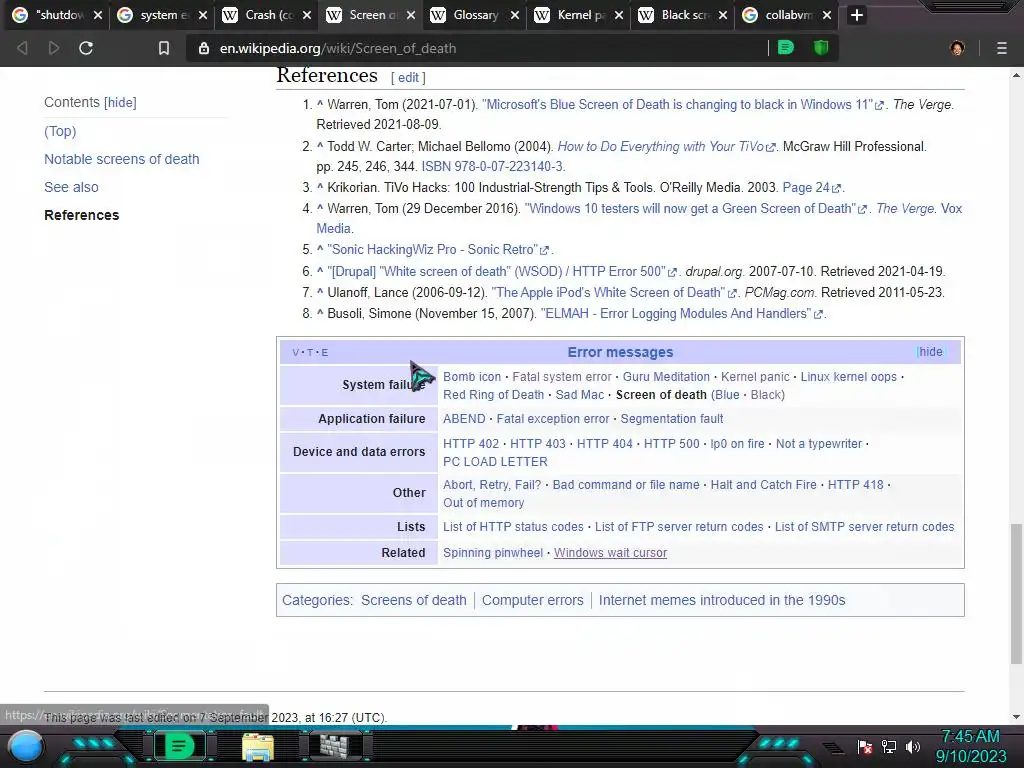Click reference 1 caret back-link
This screenshot has height=768, width=1024.
(320, 104)
